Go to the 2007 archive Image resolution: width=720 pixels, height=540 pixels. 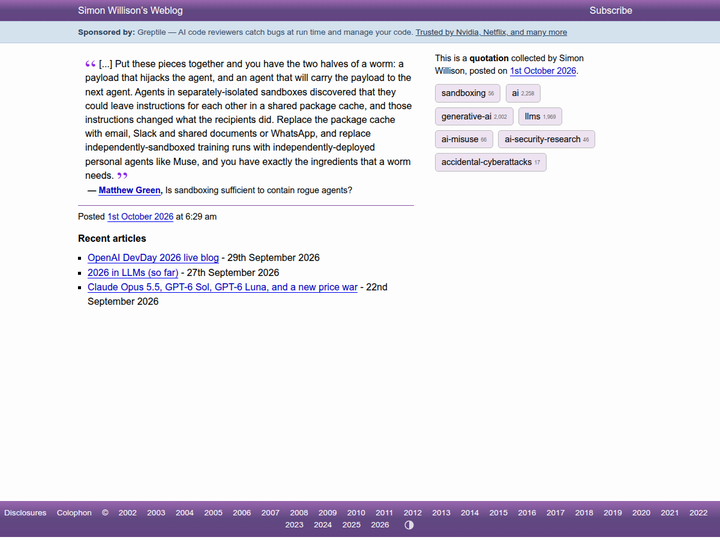click(x=270, y=513)
